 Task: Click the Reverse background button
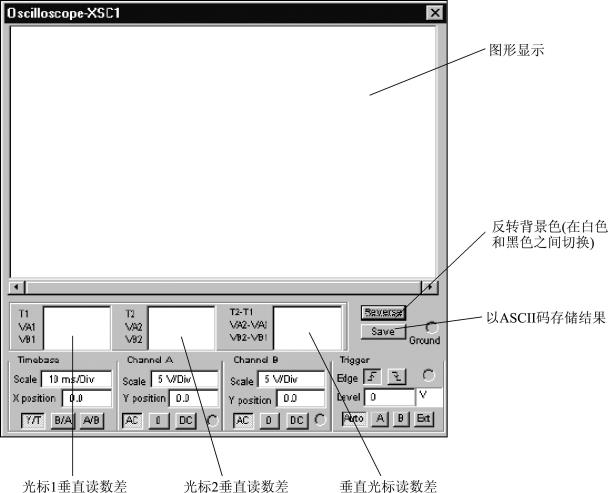coord(383,313)
